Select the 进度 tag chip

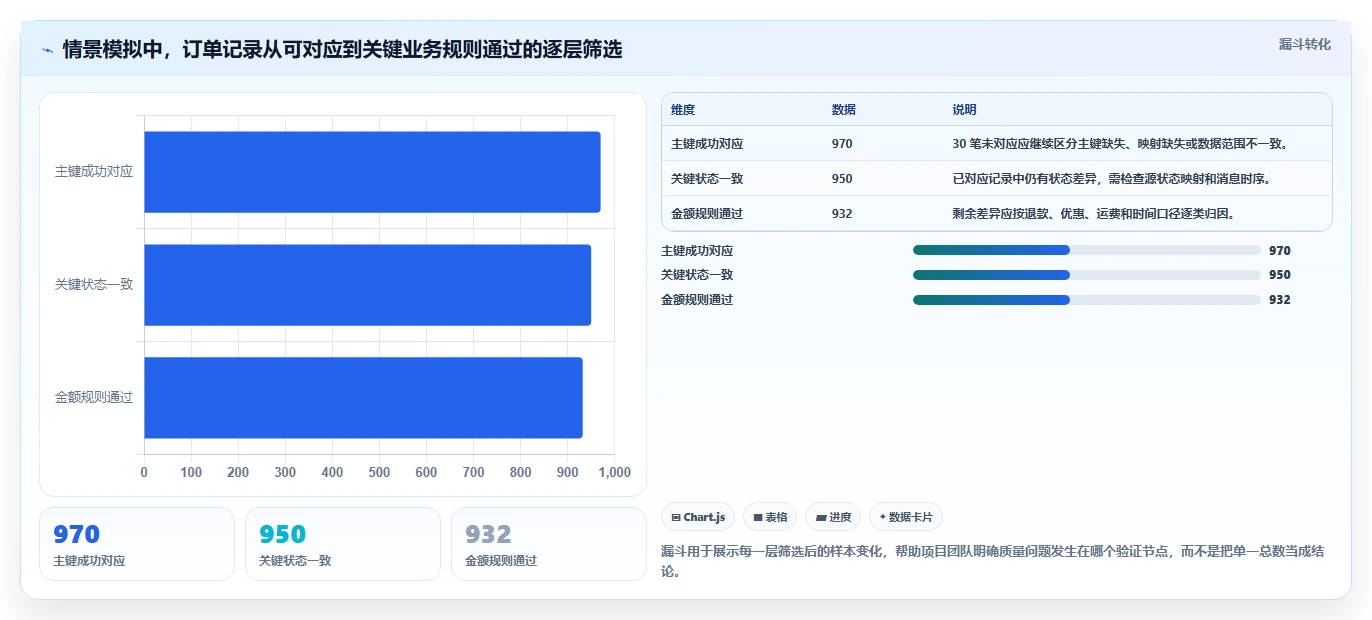click(x=833, y=517)
